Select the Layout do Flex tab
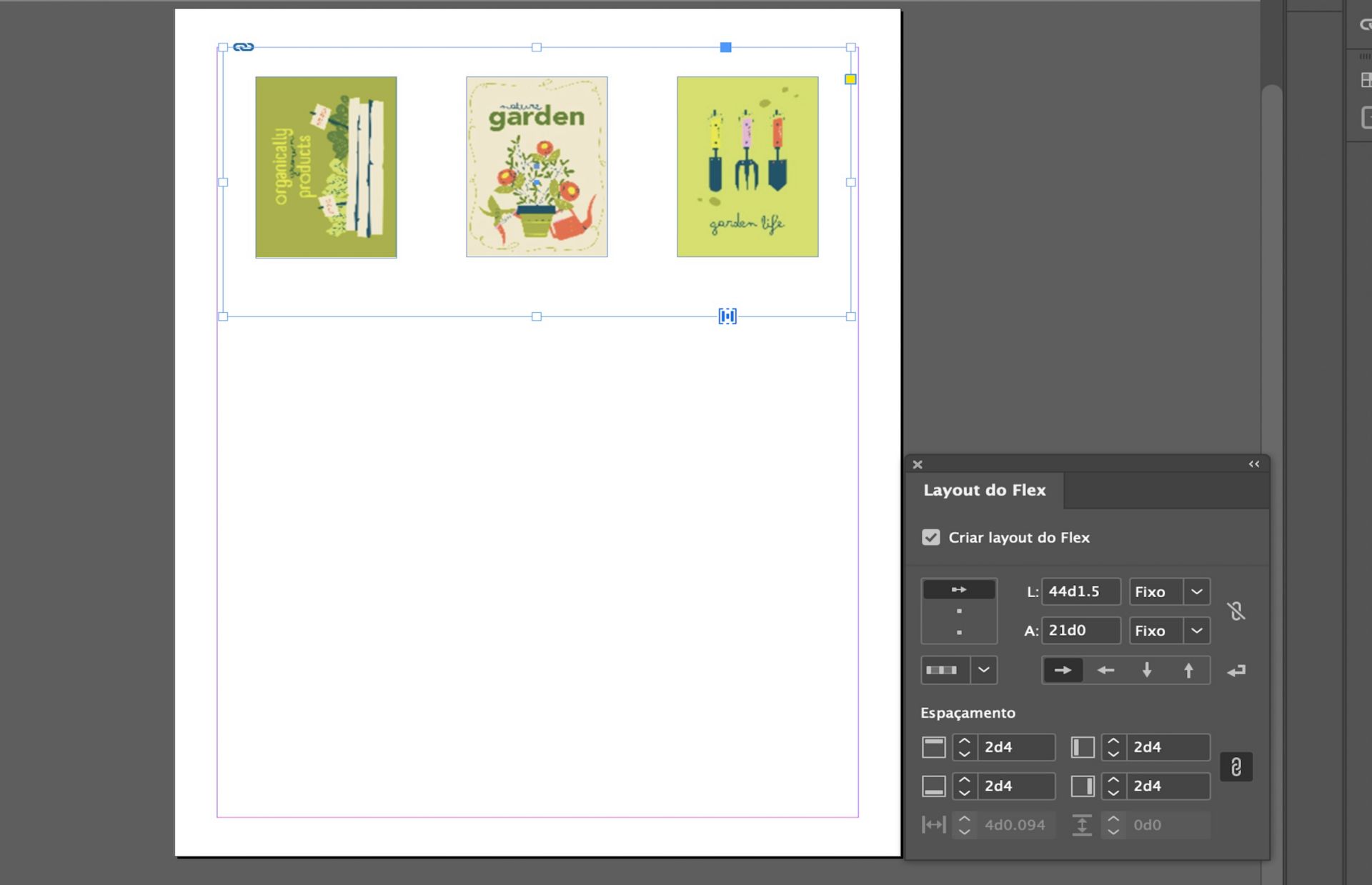The height and width of the screenshot is (885, 1372). (x=985, y=490)
